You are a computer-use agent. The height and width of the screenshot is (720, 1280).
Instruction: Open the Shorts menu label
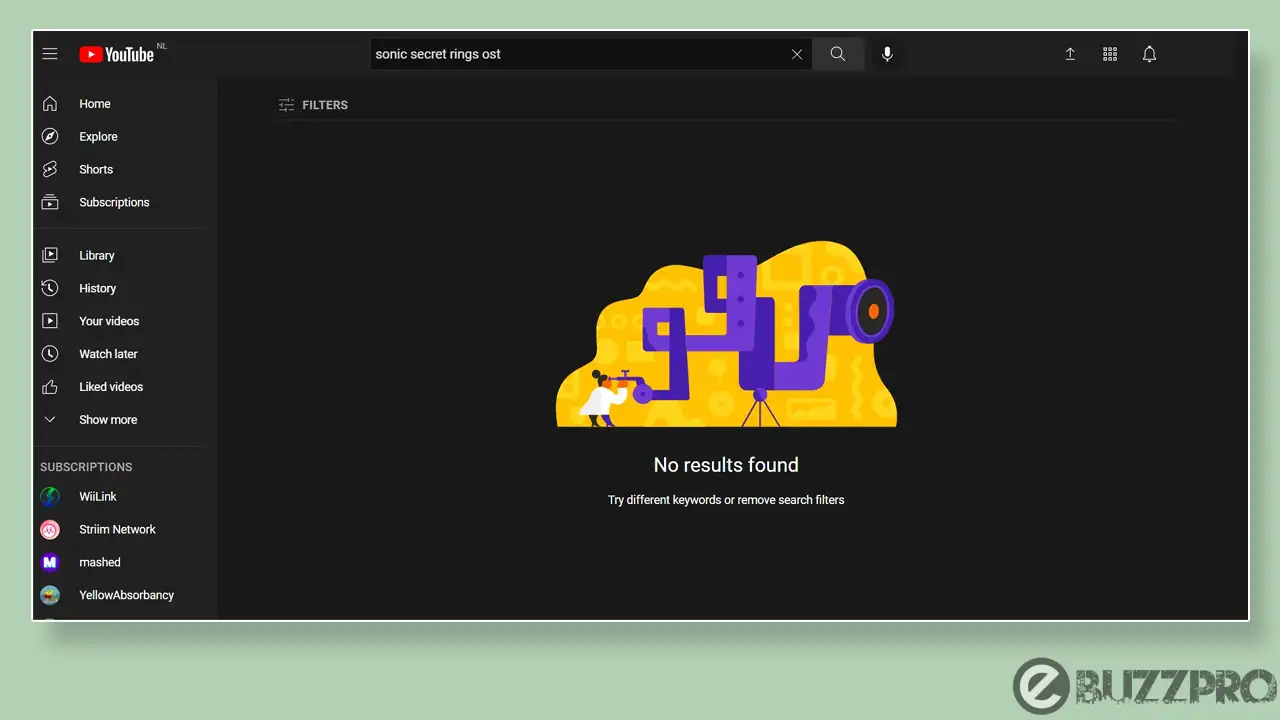pyautogui.click(x=96, y=170)
